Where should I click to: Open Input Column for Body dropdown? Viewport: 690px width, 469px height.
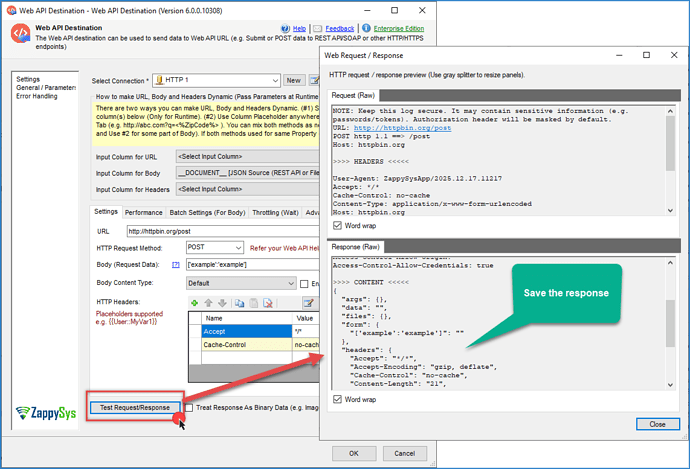tap(247, 172)
